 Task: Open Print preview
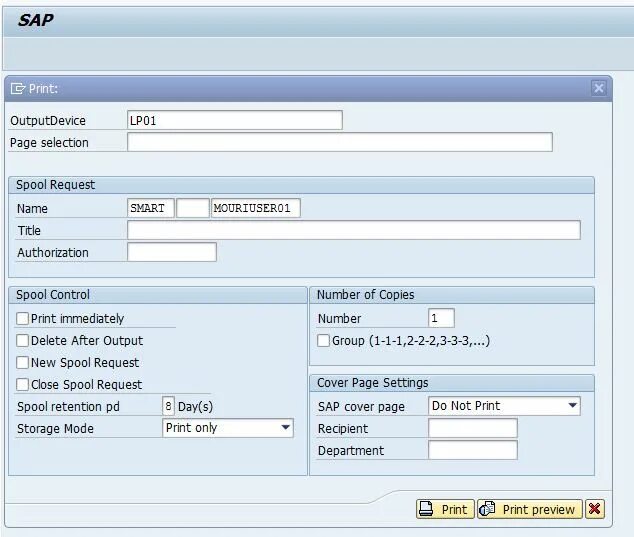point(530,509)
